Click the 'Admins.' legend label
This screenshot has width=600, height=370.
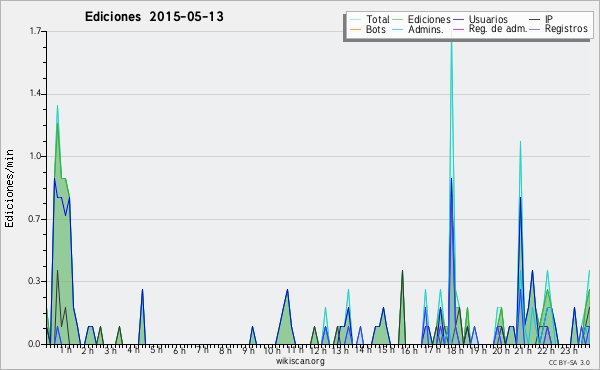pyautogui.click(x=426, y=29)
